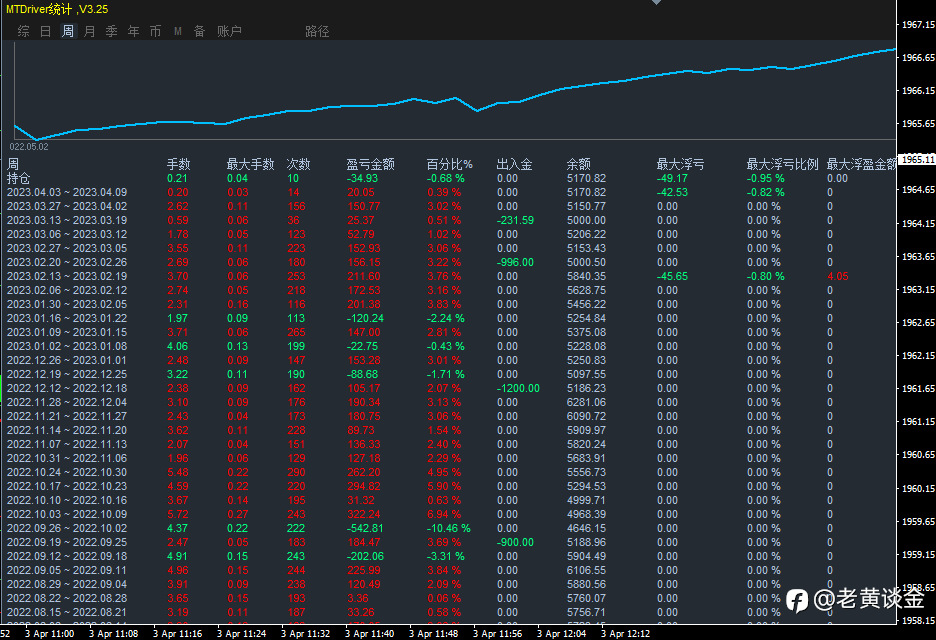
Task: Open the 月 monthly tab
Action: pos(90,31)
